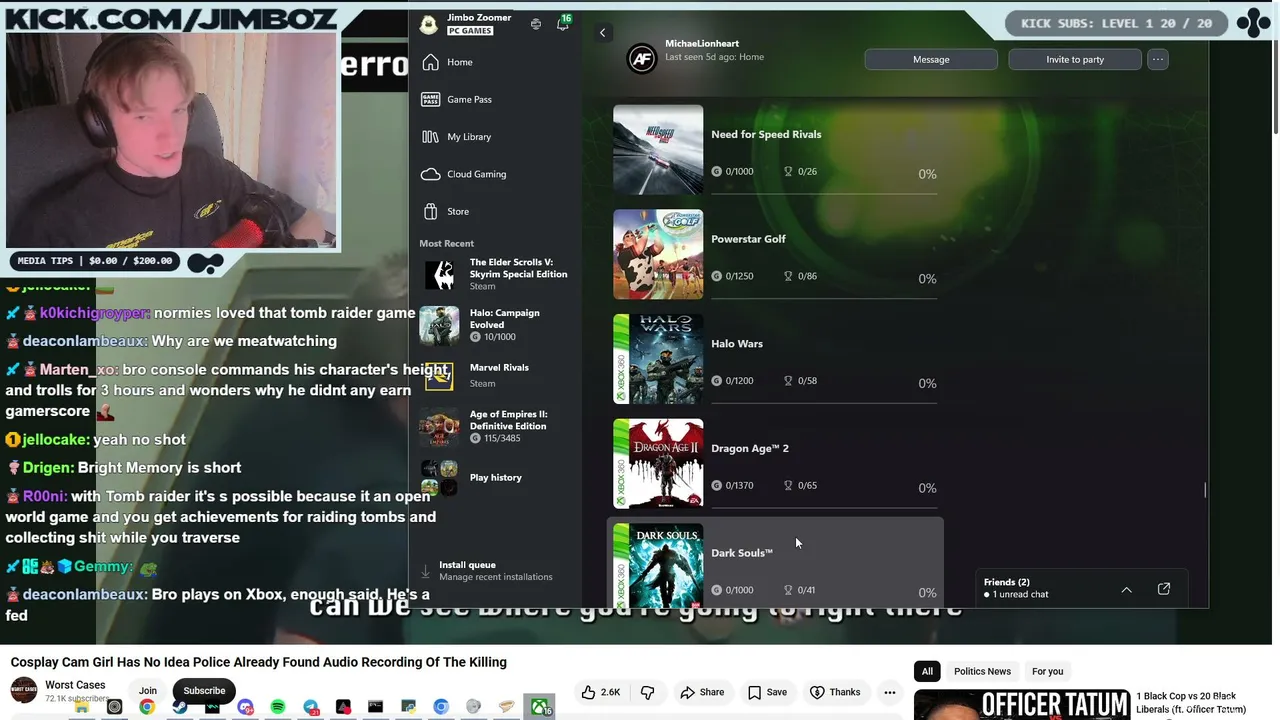Select the For you chip

[1047, 671]
